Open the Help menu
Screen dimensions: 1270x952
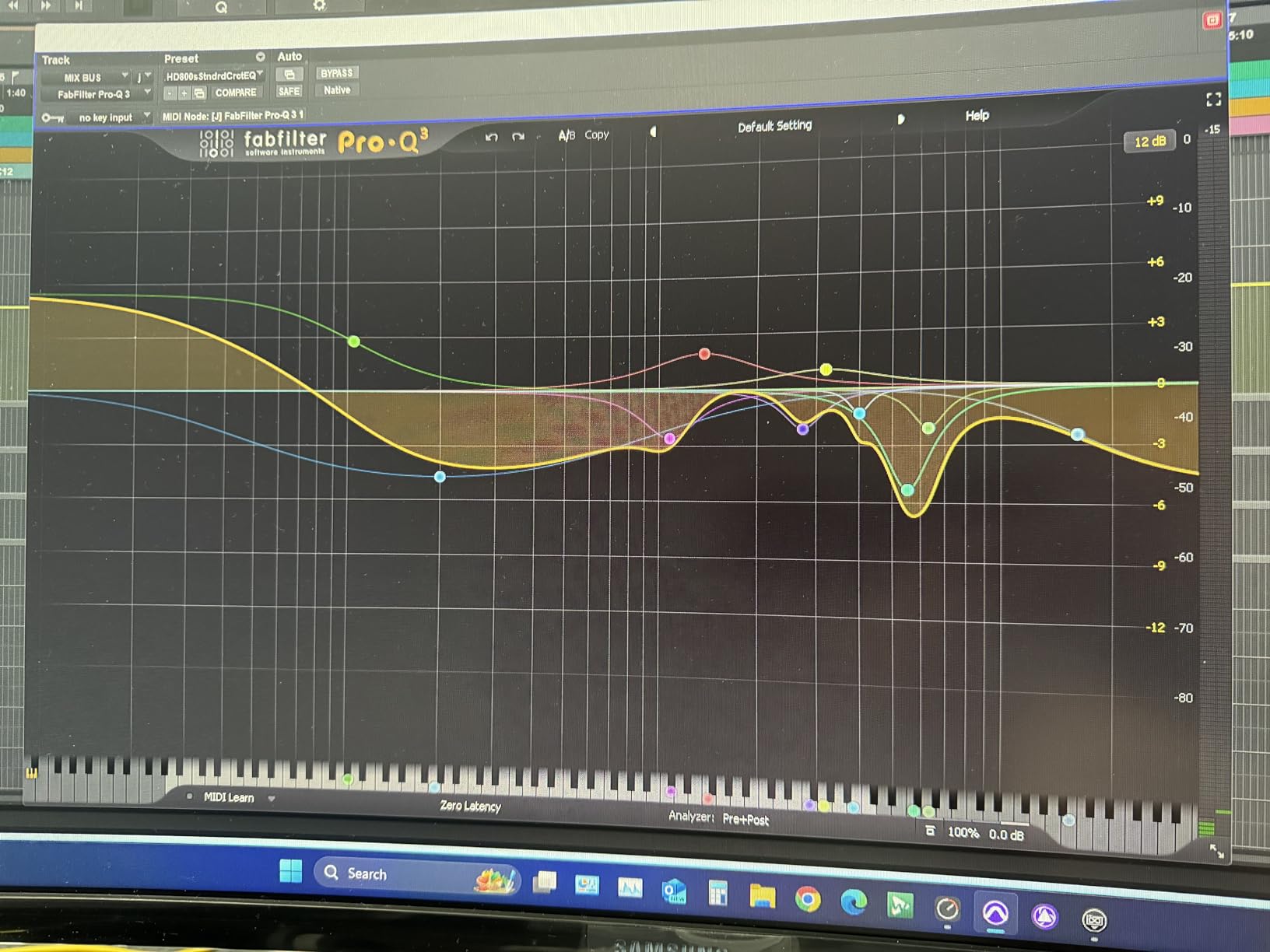(977, 116)
